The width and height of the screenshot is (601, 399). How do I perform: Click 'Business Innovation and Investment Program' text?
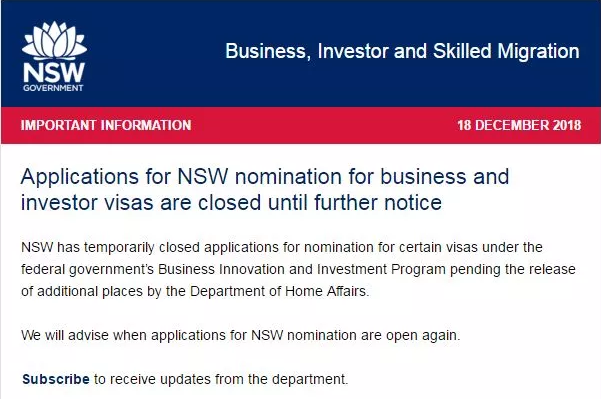[302, 269]
